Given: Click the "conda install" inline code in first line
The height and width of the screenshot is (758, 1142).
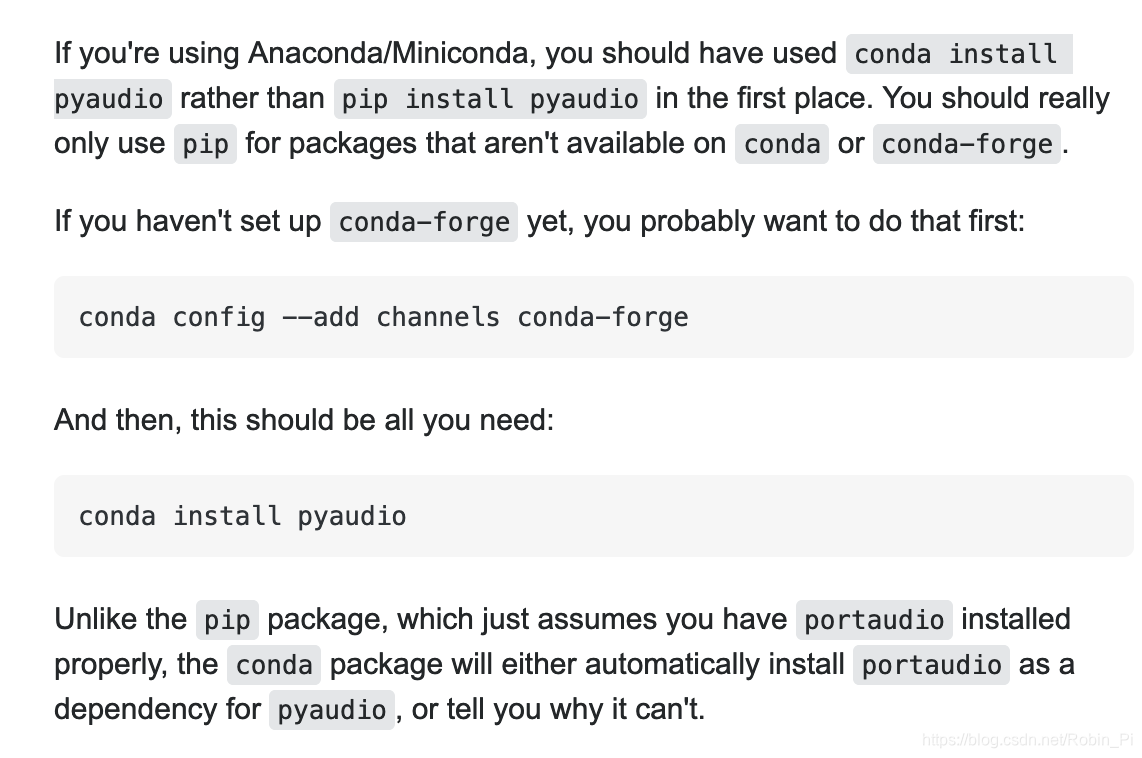Looking at the screenshot, I should (956, 53).
